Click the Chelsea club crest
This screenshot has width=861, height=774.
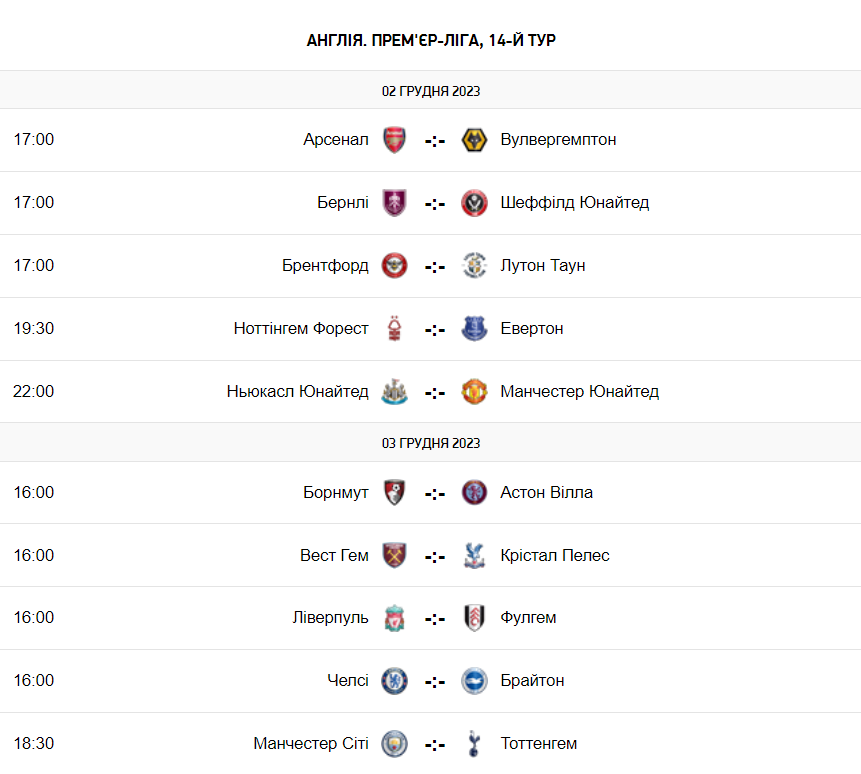click(x=395, y=681)
